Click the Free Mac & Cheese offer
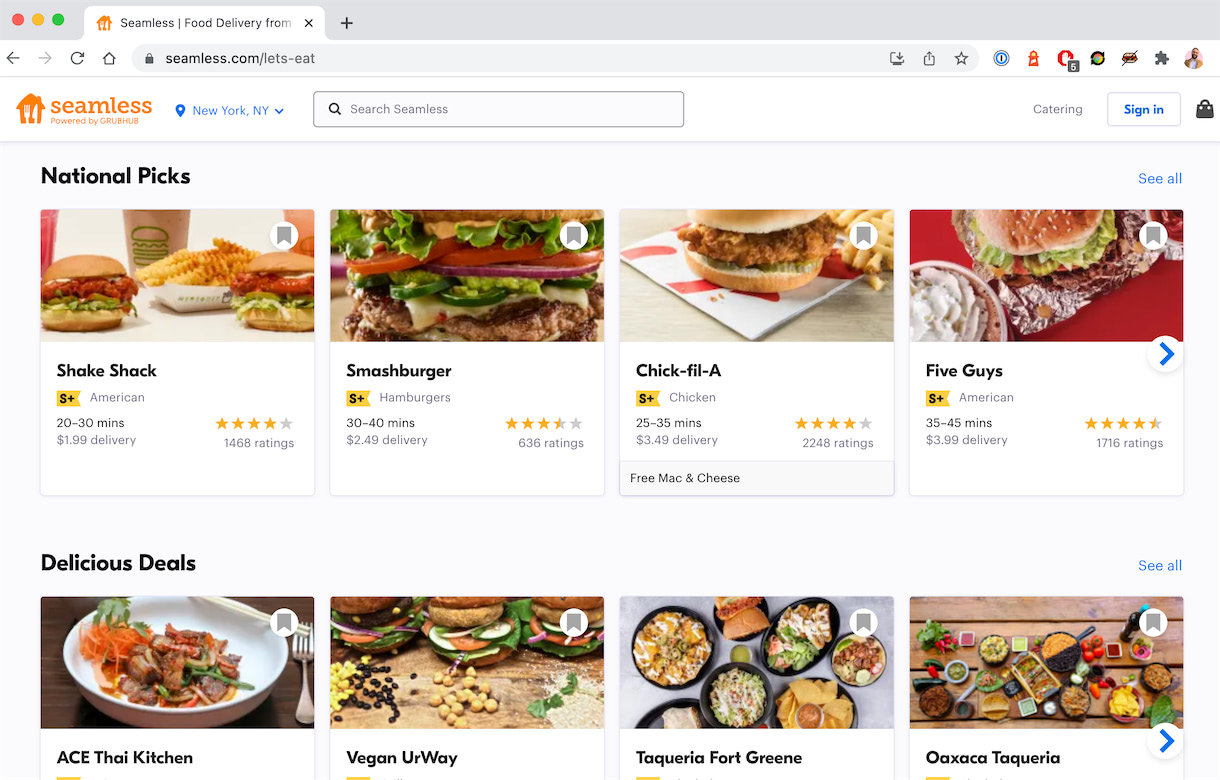This screenshot has height=780, width=1220. tap(757, 478)
